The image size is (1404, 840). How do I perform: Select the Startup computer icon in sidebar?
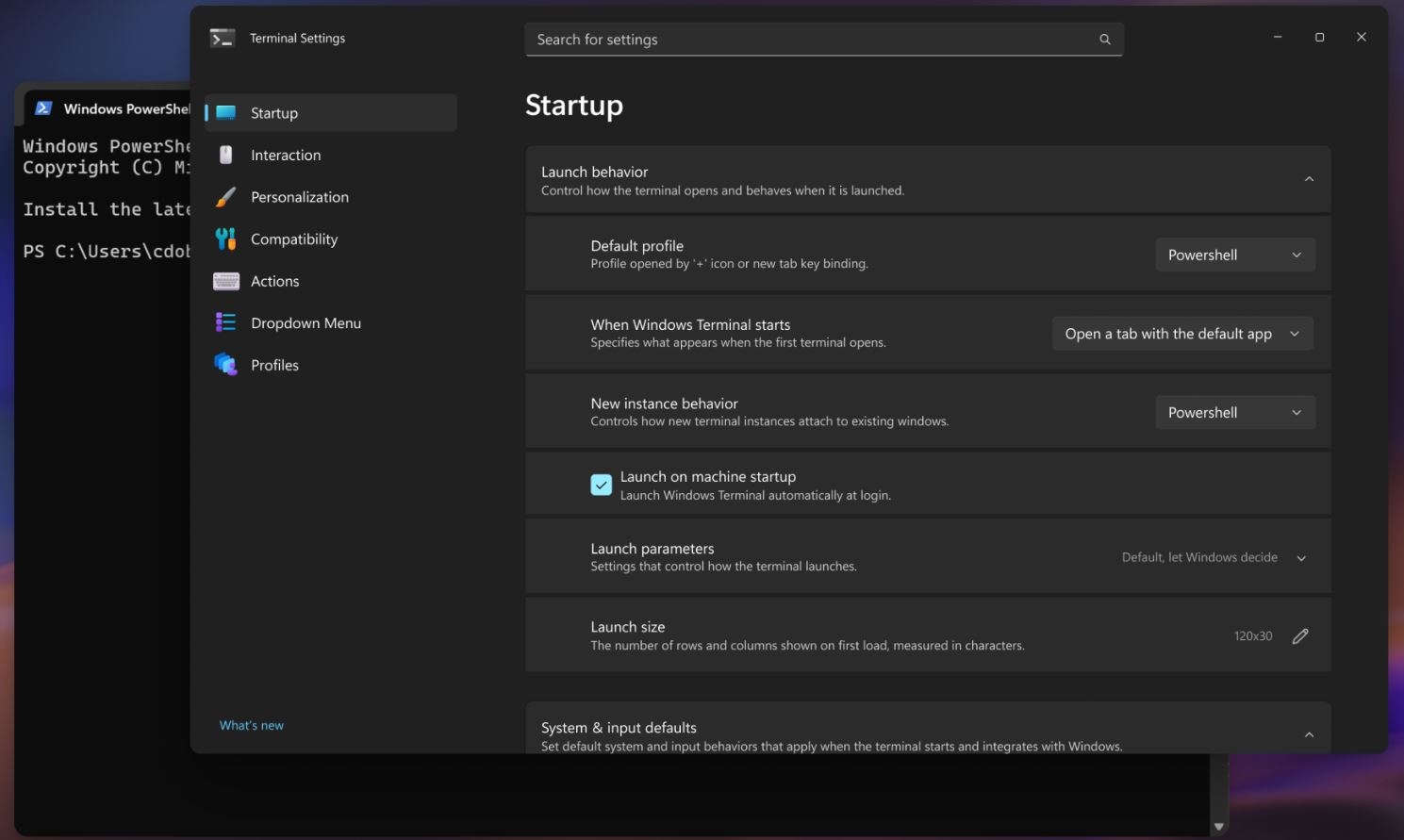click(225, 112)
